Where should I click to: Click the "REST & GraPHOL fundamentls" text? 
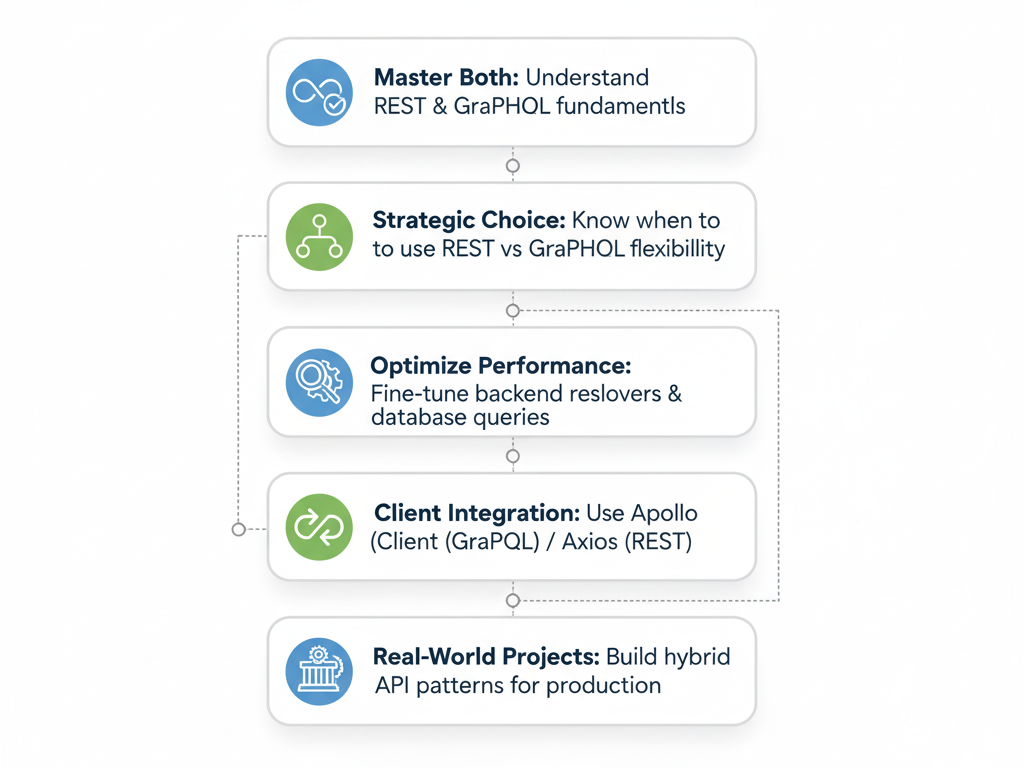click(x=529, y=106)
